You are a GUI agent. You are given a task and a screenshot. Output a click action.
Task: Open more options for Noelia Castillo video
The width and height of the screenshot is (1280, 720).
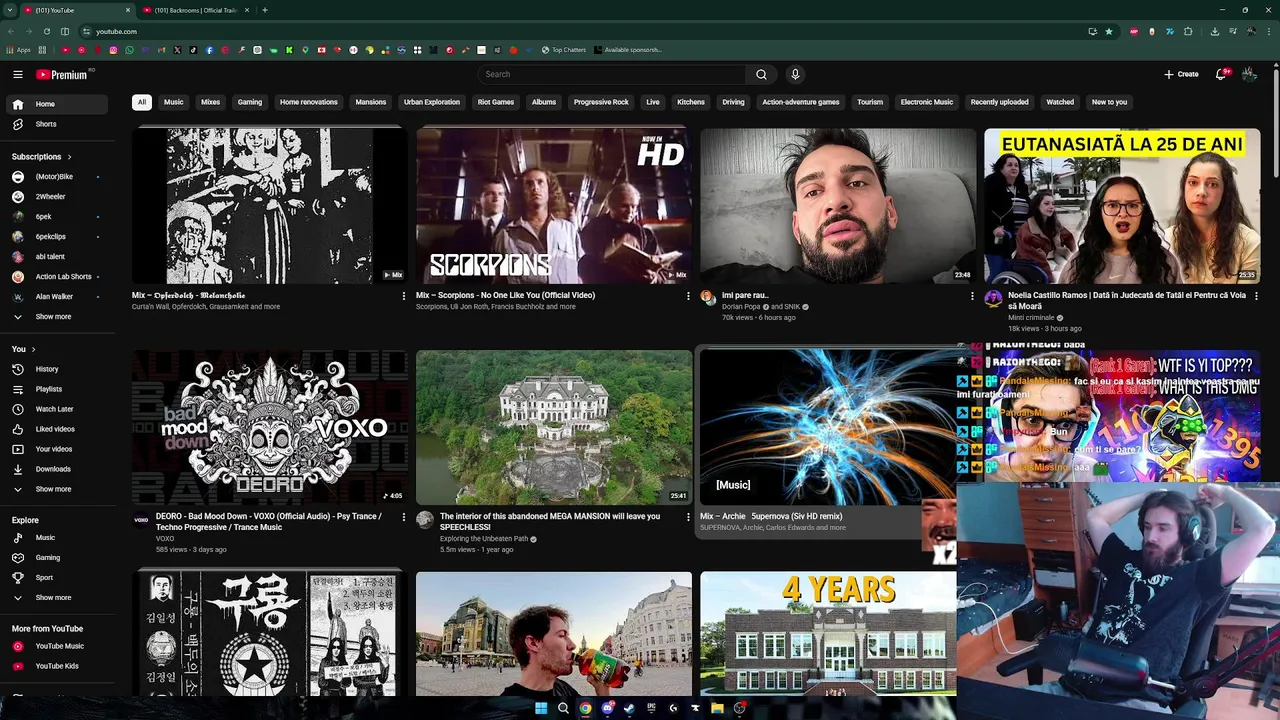click(x=1256, y=296)
